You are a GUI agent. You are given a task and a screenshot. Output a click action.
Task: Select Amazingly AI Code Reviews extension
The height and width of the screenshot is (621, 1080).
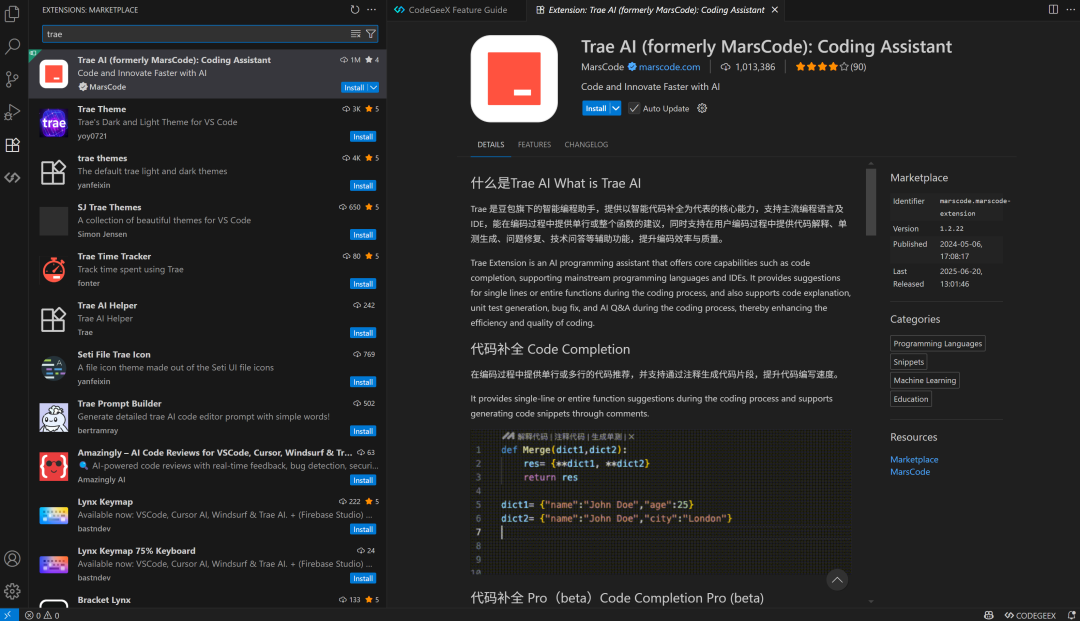(x=207, y=466)
